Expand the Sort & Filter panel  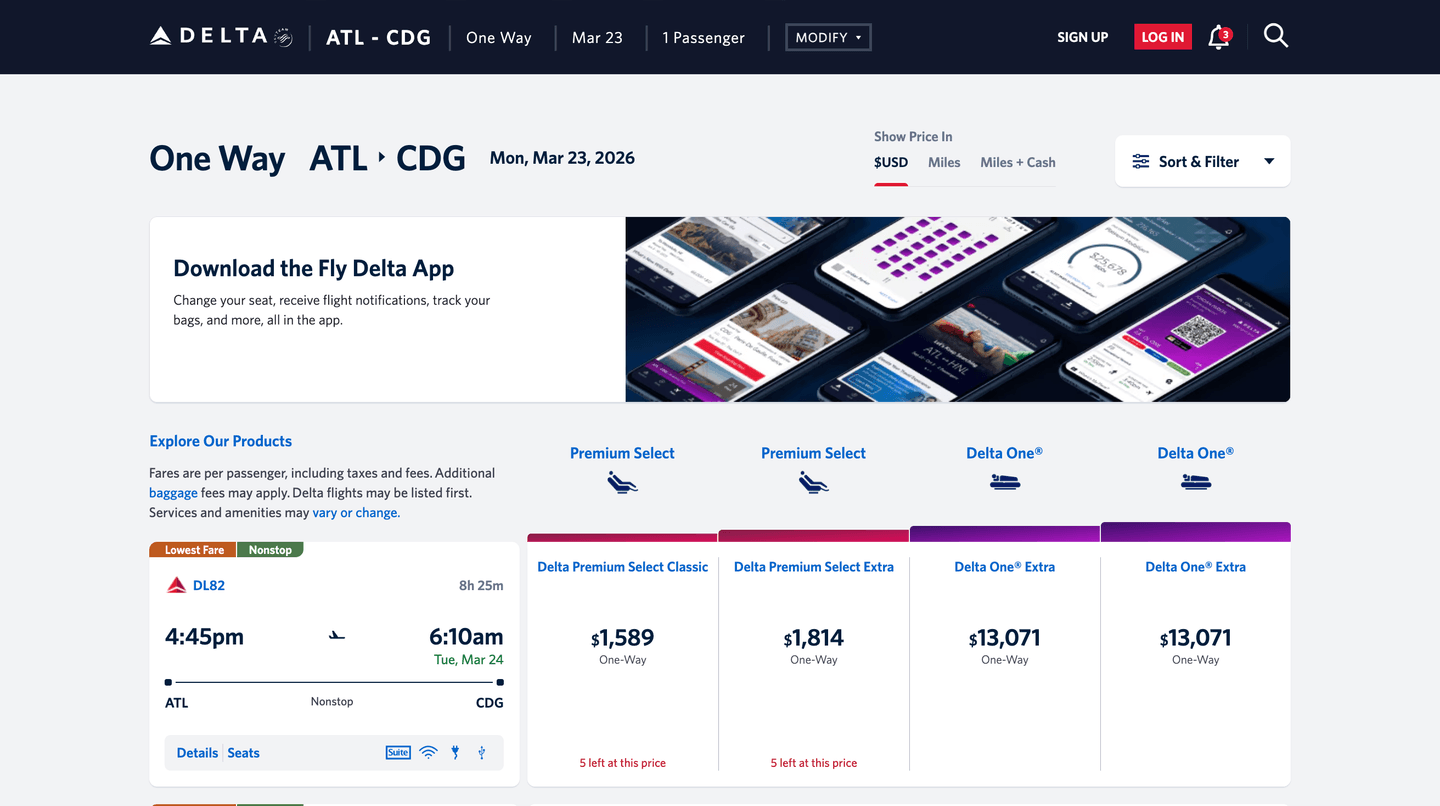pyautogui.click(x=1202, y=161)
